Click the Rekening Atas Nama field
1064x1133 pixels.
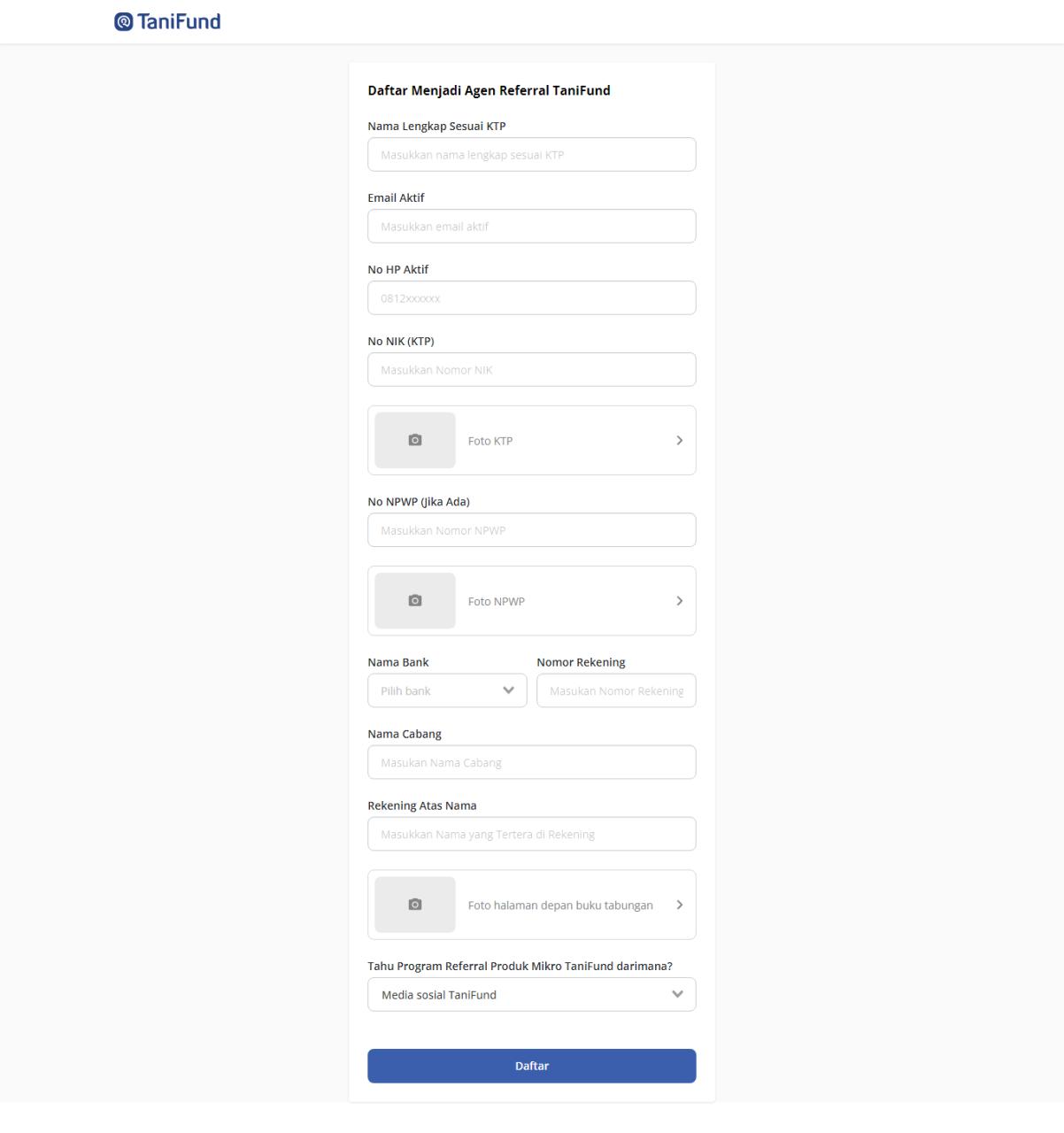coord(531,834)
